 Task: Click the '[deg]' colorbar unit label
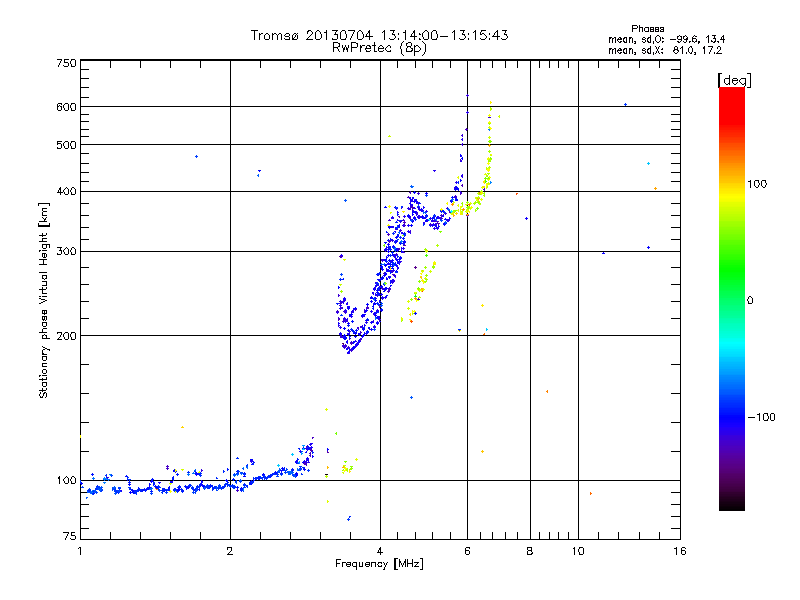click(734, 80)
